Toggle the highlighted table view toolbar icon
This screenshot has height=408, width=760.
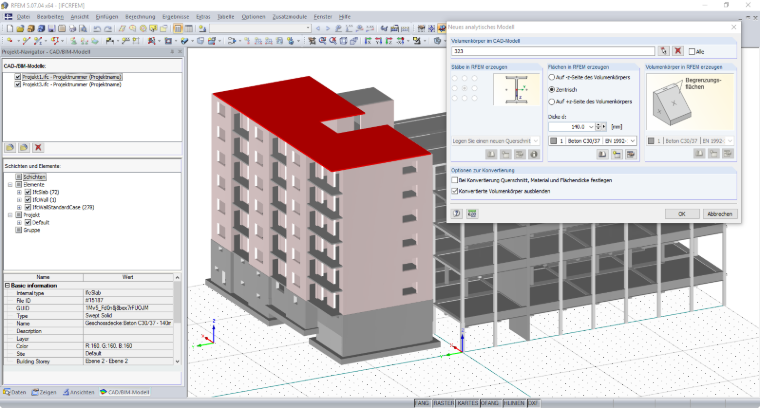(178, 29)
